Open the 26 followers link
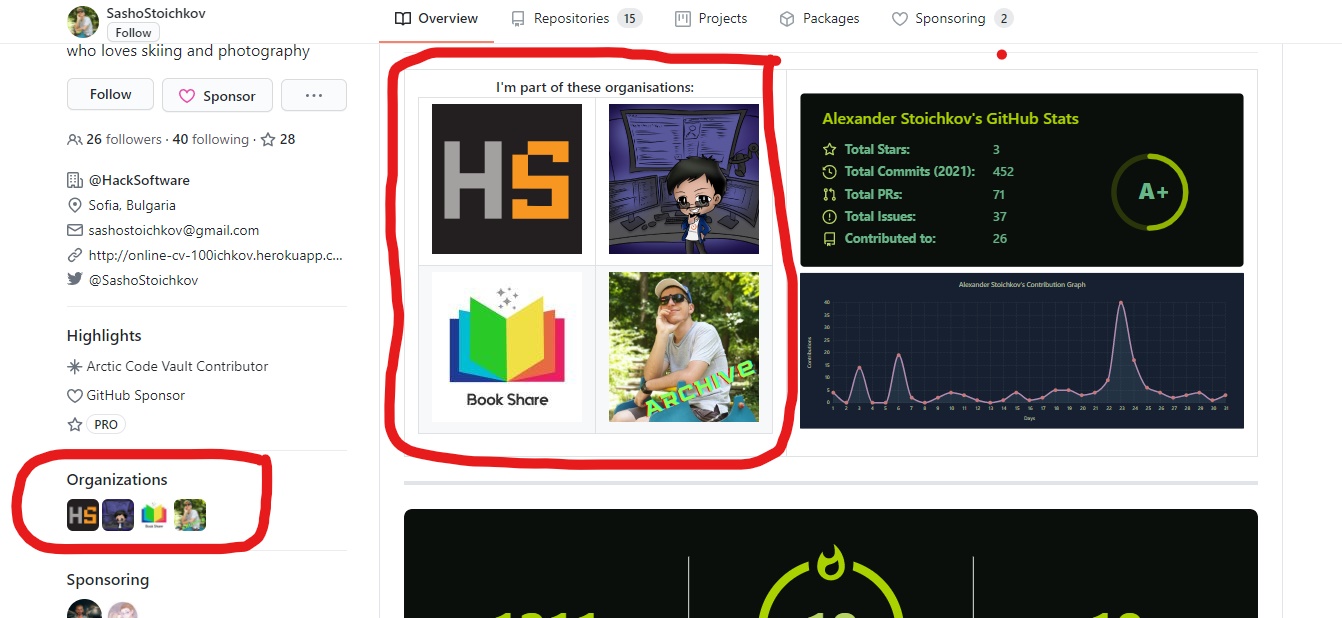The image size is (1342, 618). (114, 140)
